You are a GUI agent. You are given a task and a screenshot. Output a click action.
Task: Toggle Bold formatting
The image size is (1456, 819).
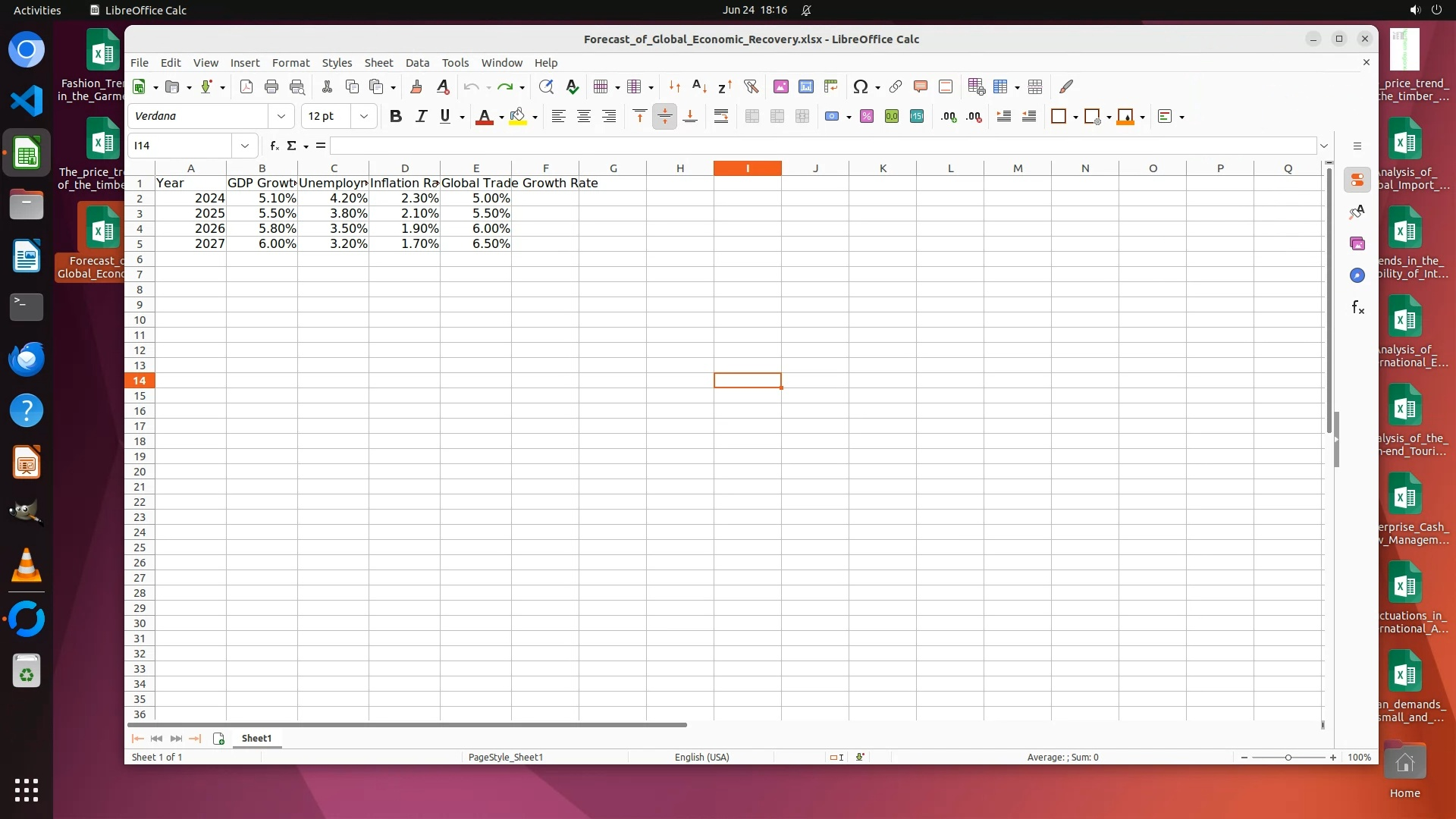point(395,117)
